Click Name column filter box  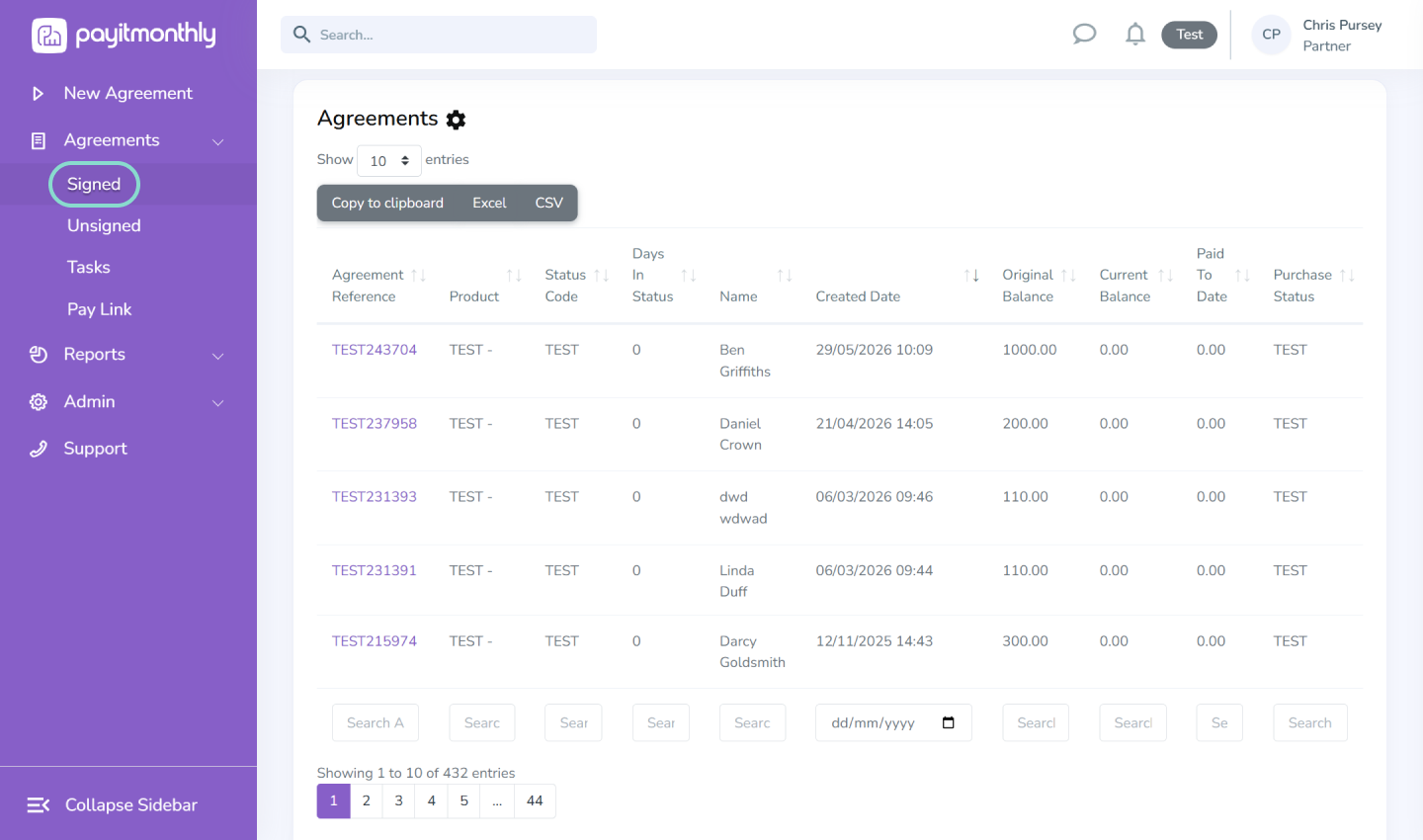[753, 723]
